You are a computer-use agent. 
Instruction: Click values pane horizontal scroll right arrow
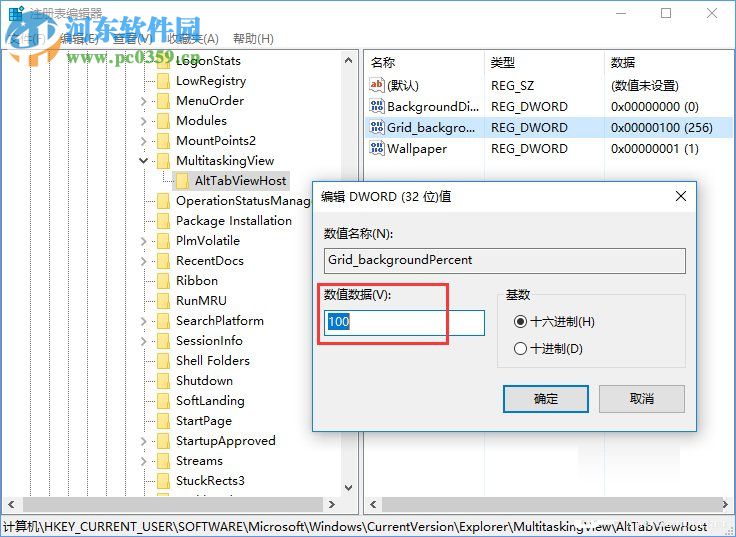click(725, 505)
